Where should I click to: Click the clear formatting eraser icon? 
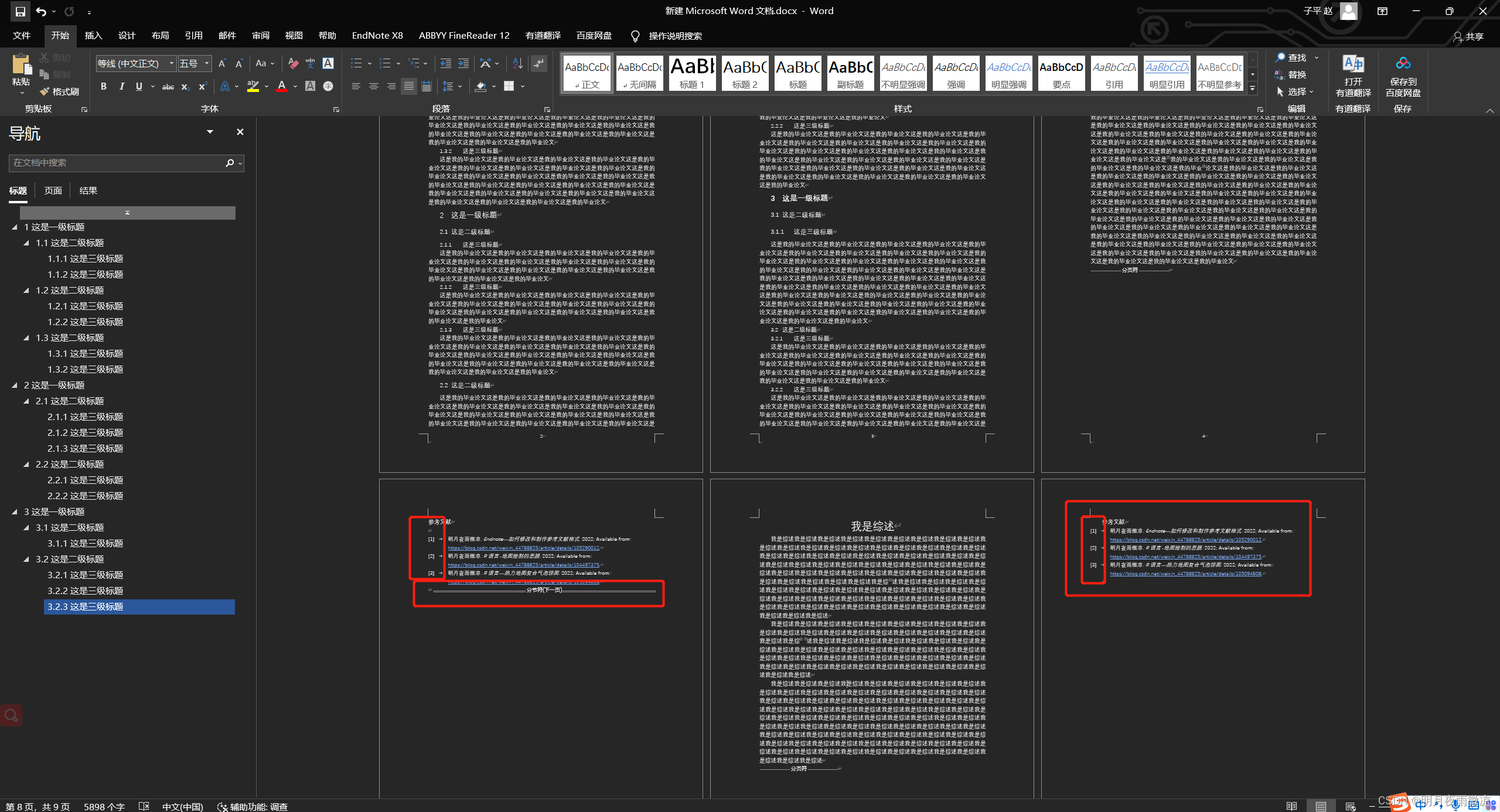[x=293, y=63]
